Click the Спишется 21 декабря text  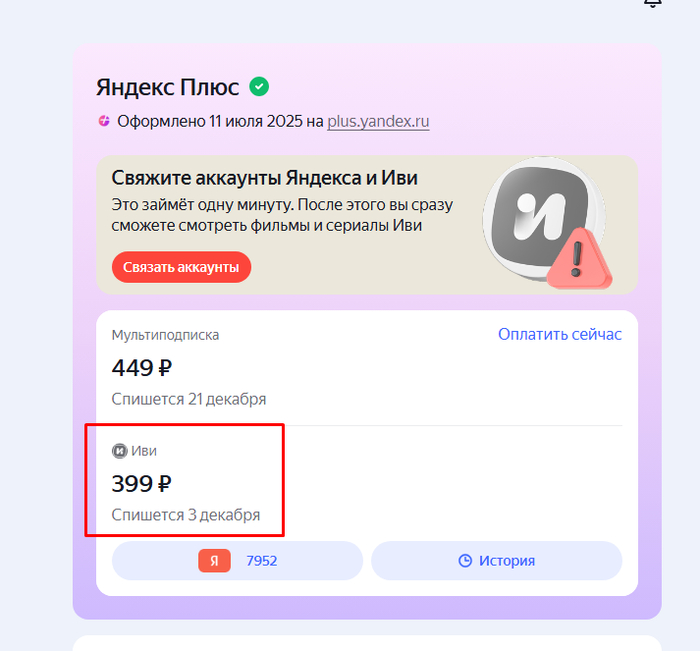[188, 399]
